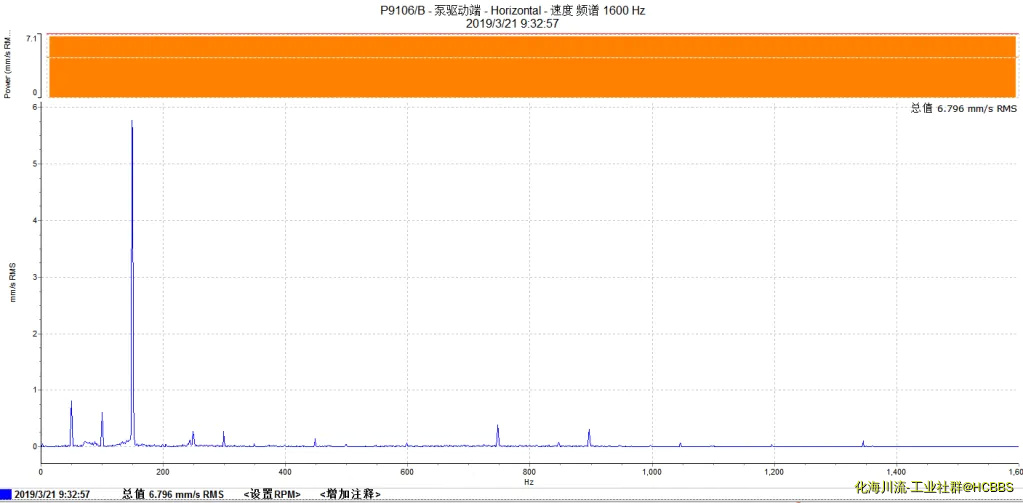Screen dimensions: 1023x503
Task: Click the x-axis tick label 1,400
Action: coord(896,471)
